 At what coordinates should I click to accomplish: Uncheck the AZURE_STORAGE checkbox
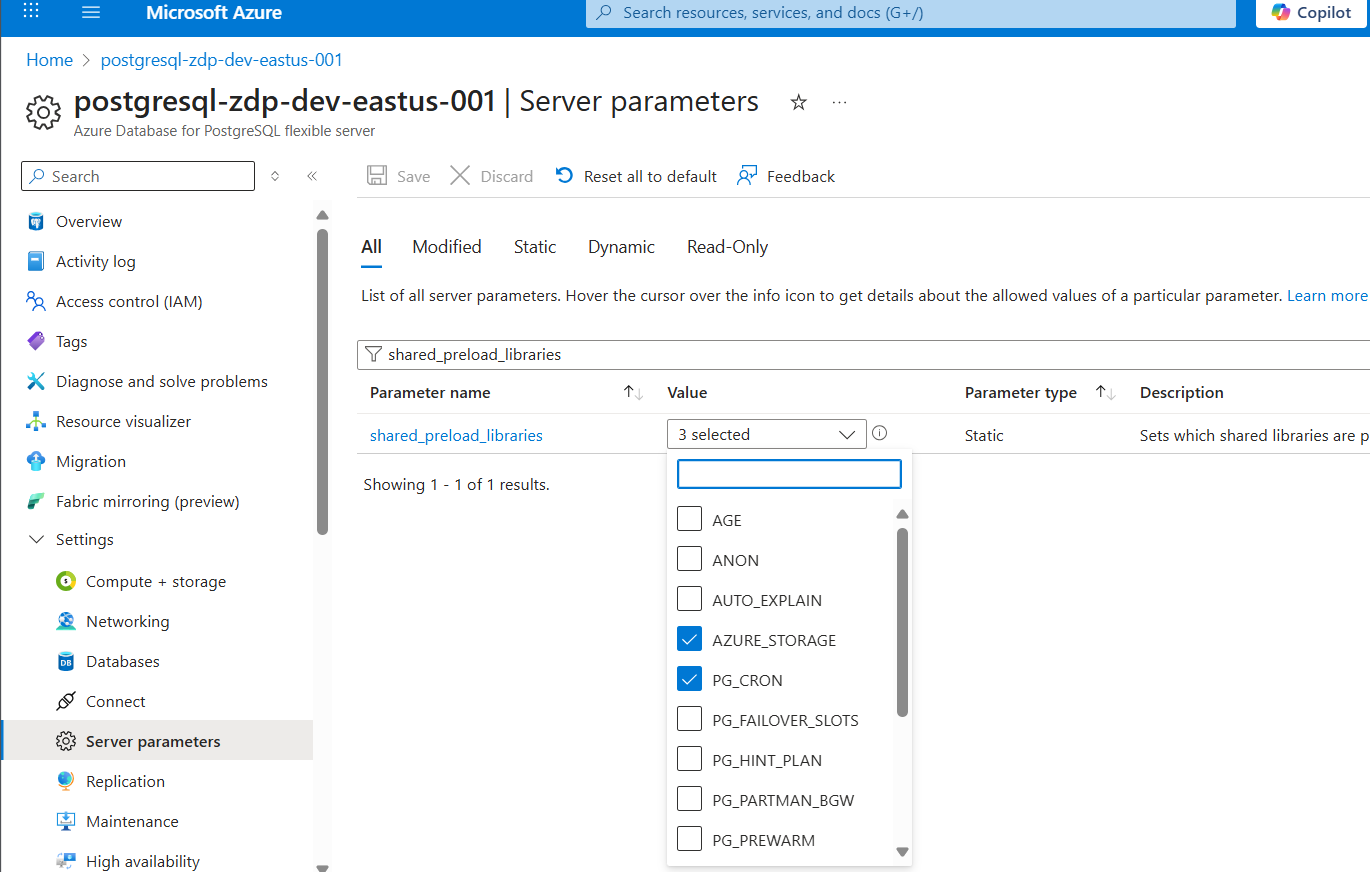tap(689, 638)
